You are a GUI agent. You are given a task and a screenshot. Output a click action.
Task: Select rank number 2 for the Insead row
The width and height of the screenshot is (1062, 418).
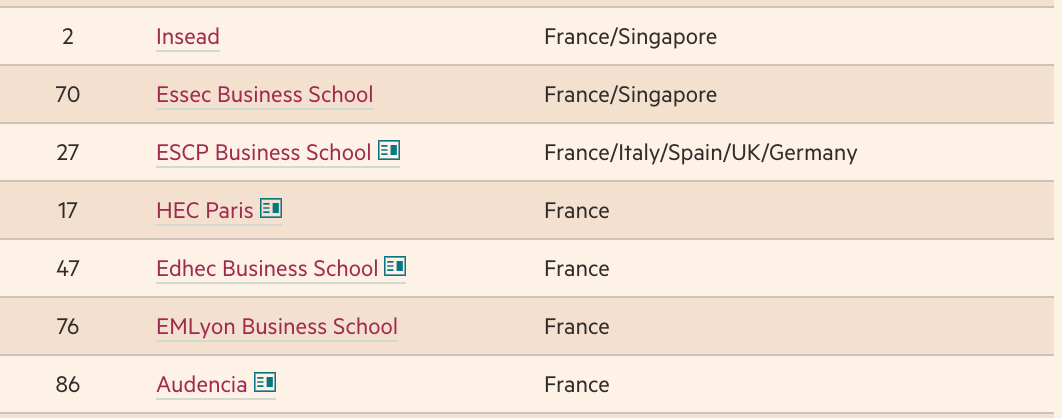pyautogui.click(x=67, y=37)
